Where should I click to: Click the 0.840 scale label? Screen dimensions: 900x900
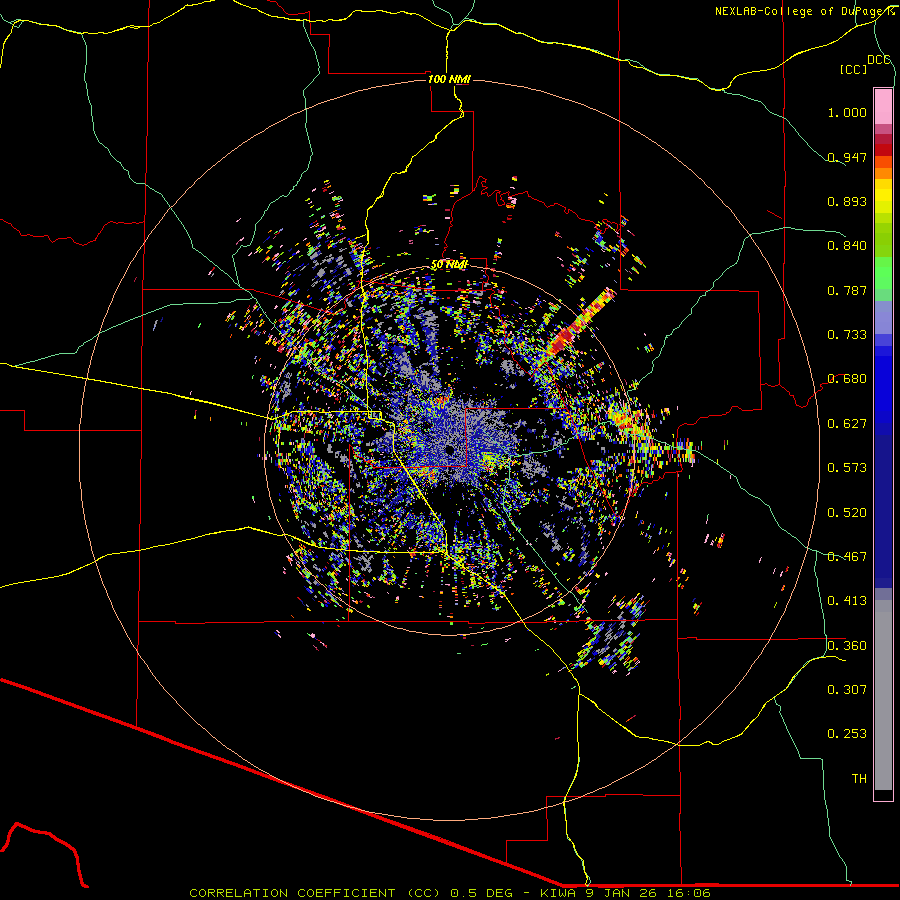(847, 246)
